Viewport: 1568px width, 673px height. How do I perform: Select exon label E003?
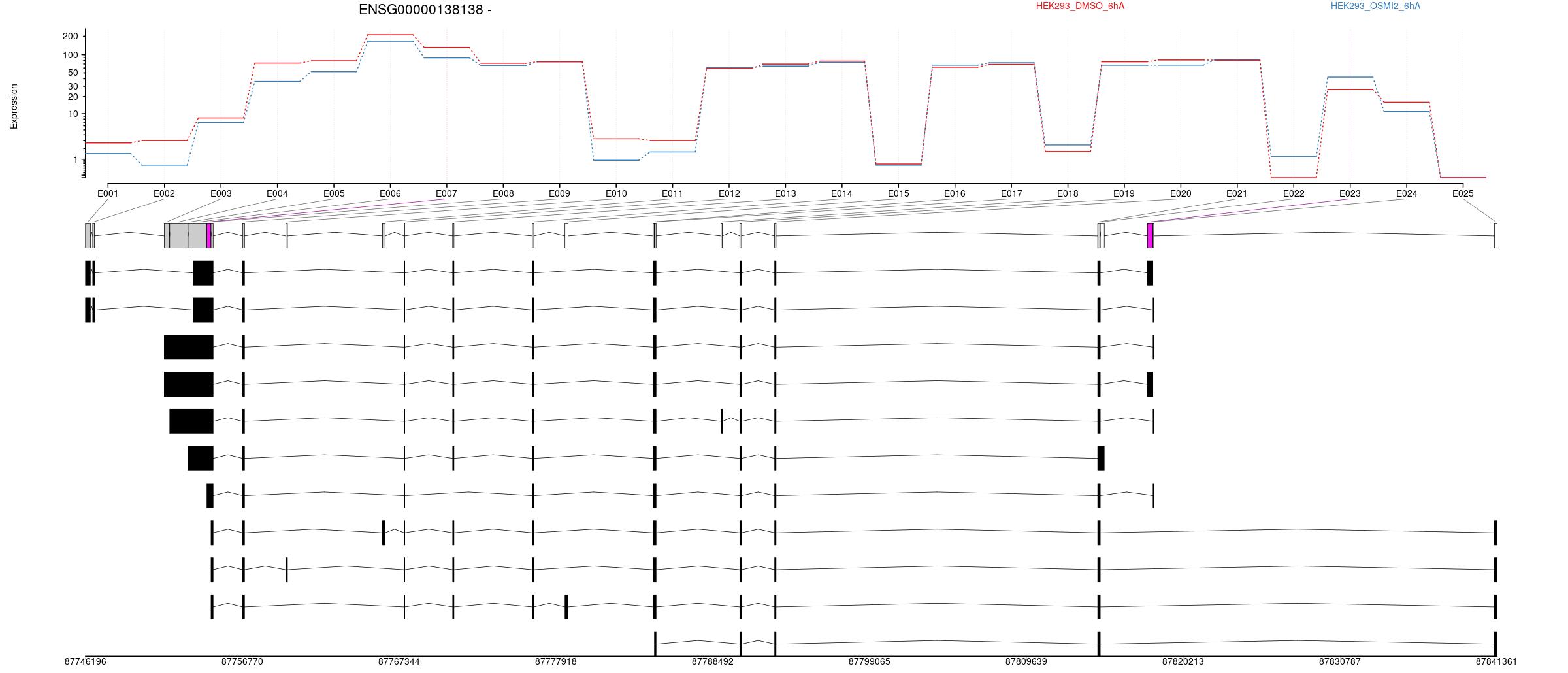221,193
